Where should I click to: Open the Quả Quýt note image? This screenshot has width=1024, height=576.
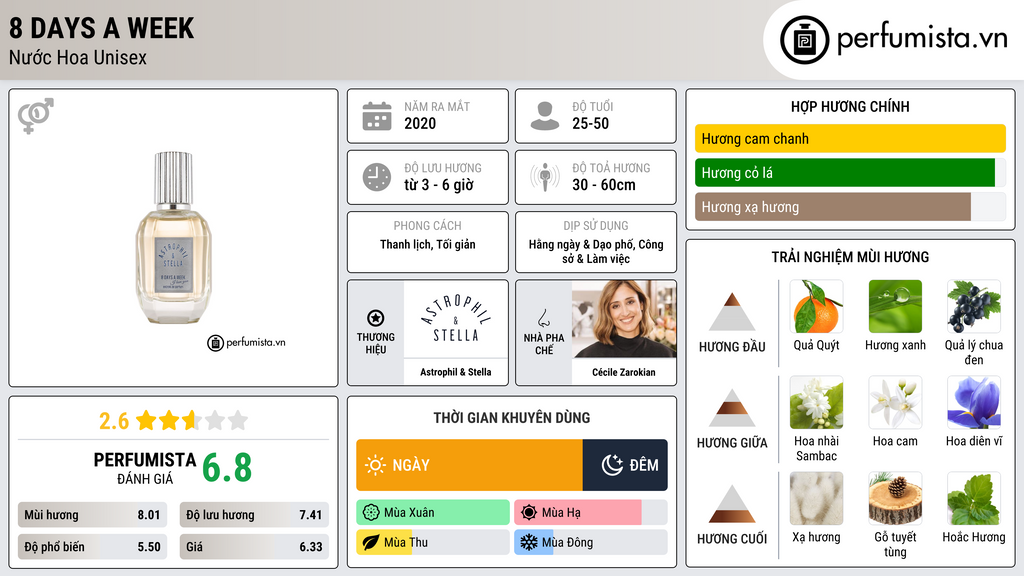(x=816, y=306)
